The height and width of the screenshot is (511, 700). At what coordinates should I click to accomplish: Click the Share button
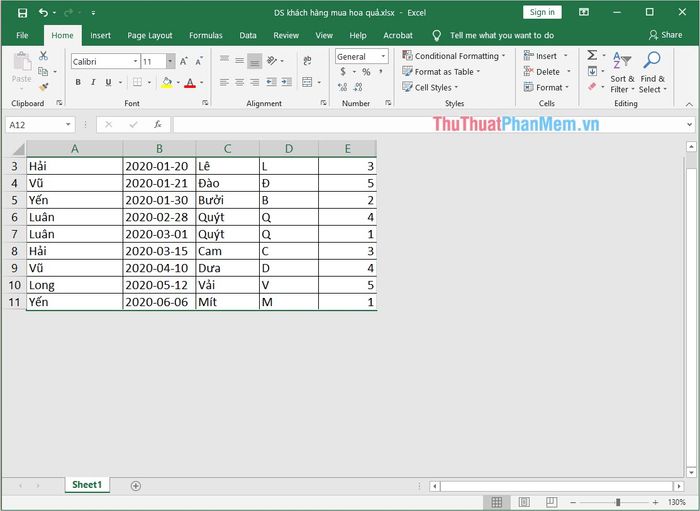[666, 35]
